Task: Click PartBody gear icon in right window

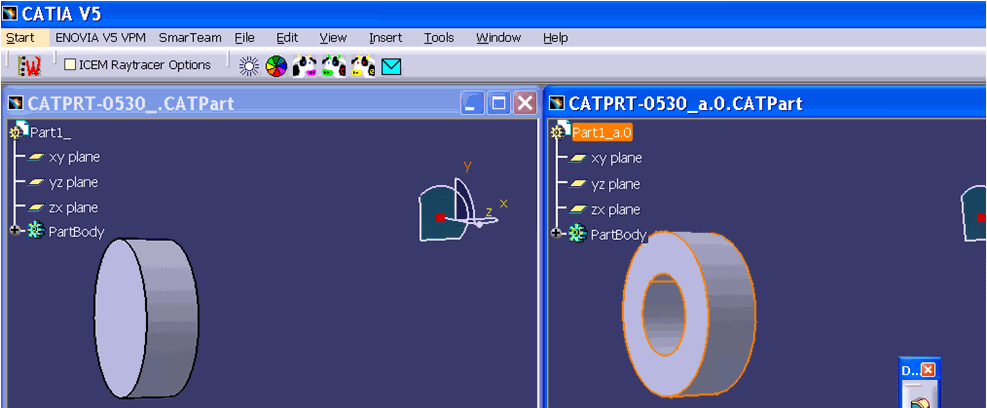Action: point(577,234)
